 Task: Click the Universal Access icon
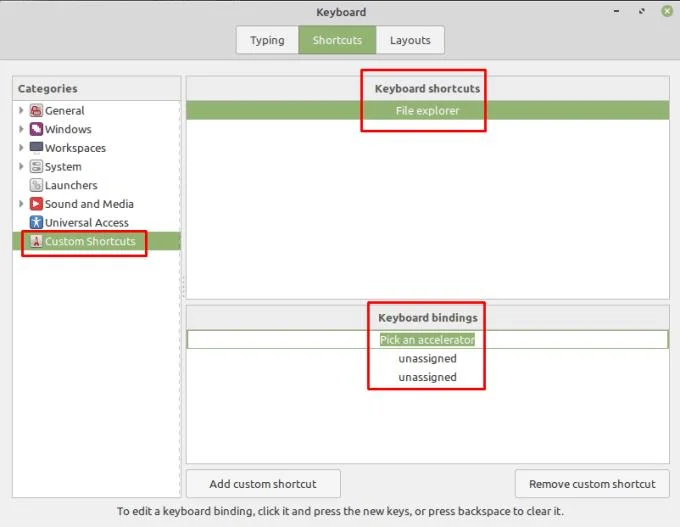(36, 222)
